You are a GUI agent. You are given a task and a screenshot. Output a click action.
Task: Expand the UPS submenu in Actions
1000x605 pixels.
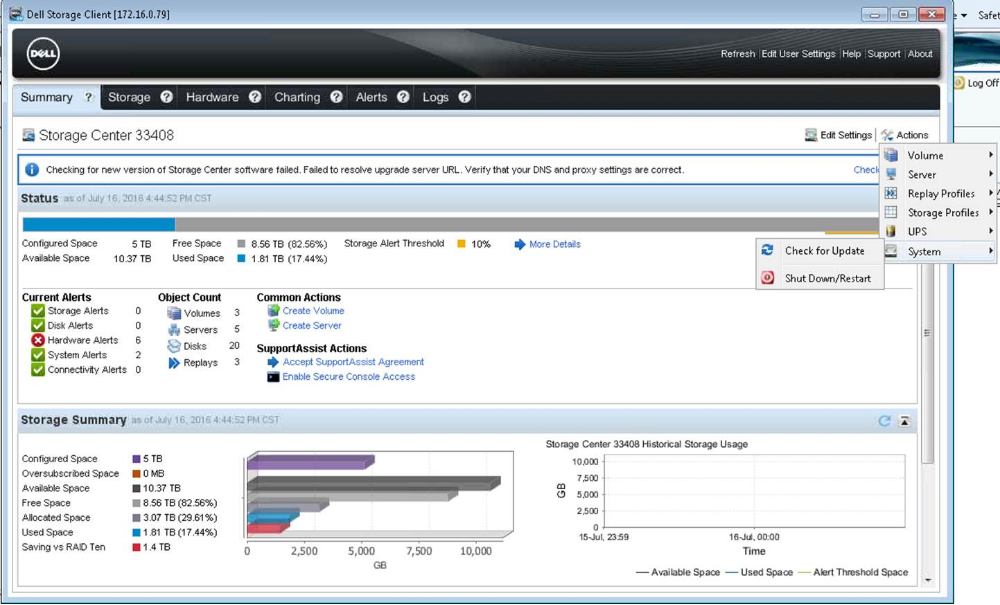click(x=939, y=231)
